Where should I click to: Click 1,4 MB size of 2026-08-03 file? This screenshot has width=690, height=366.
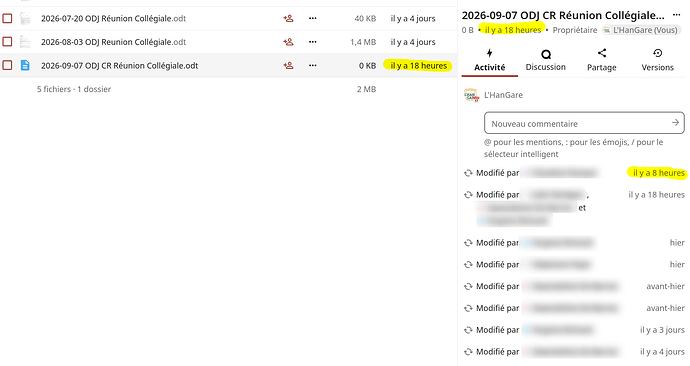click(363, 42)
